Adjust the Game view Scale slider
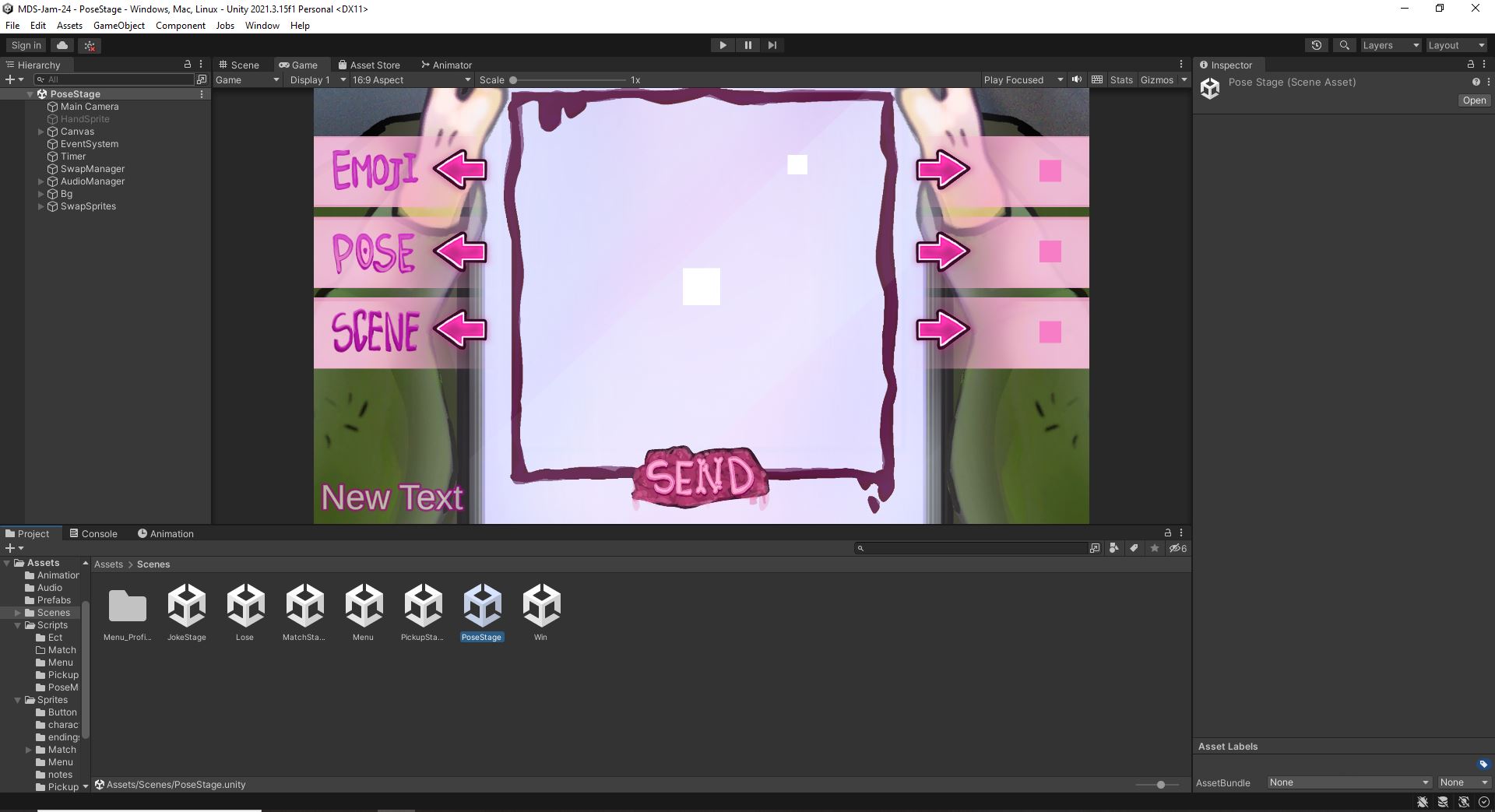Screen dimensions: 1495x812 coord(569,79)
